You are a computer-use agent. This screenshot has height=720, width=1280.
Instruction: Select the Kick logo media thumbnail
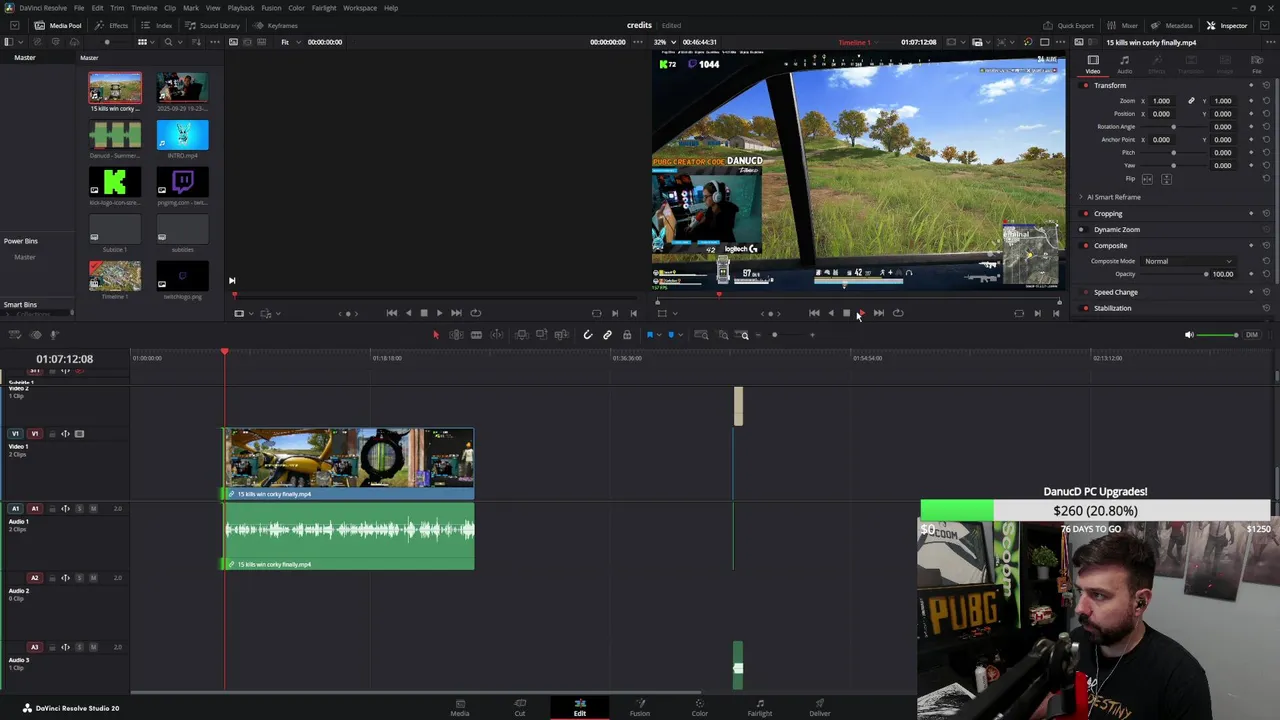click(x=115, y=182)
